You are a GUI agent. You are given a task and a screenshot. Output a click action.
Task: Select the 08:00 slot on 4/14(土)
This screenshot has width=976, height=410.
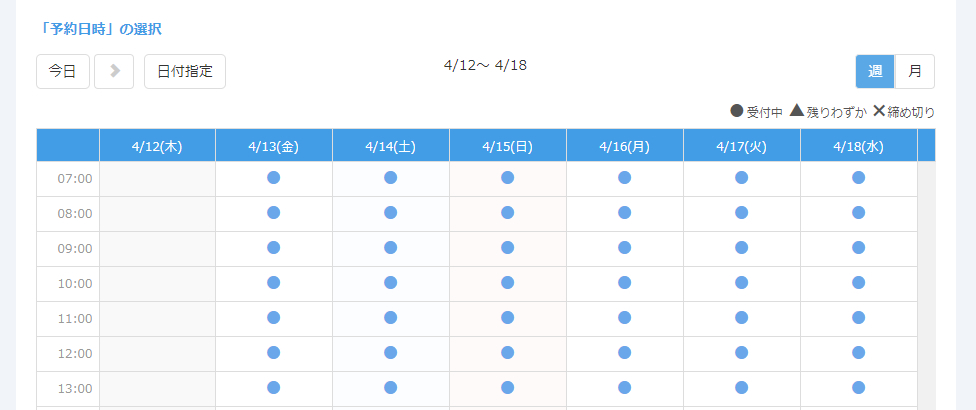[x=391, y=213]
